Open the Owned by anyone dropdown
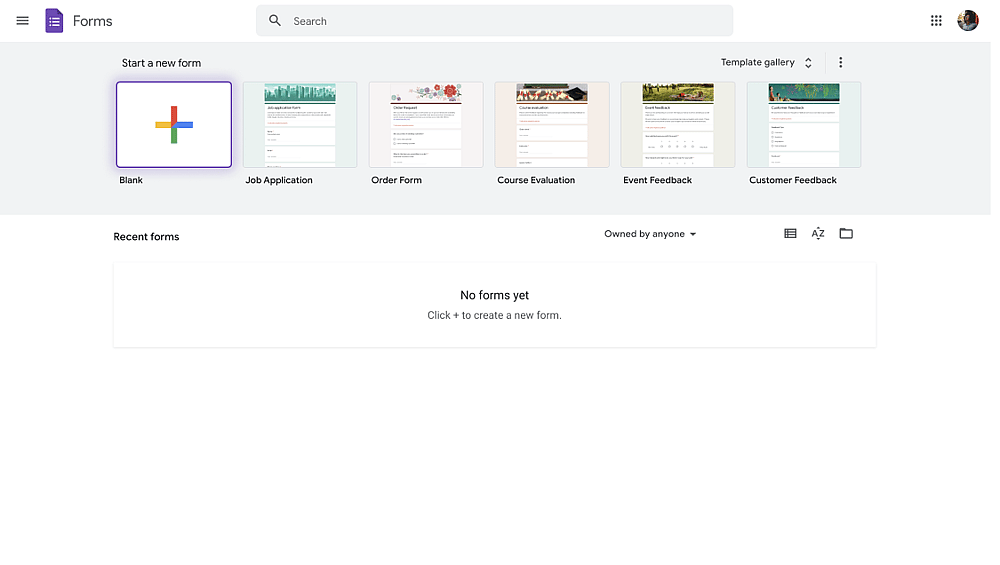This screenshot has height=565, width=1000. [x=650, y=234]
